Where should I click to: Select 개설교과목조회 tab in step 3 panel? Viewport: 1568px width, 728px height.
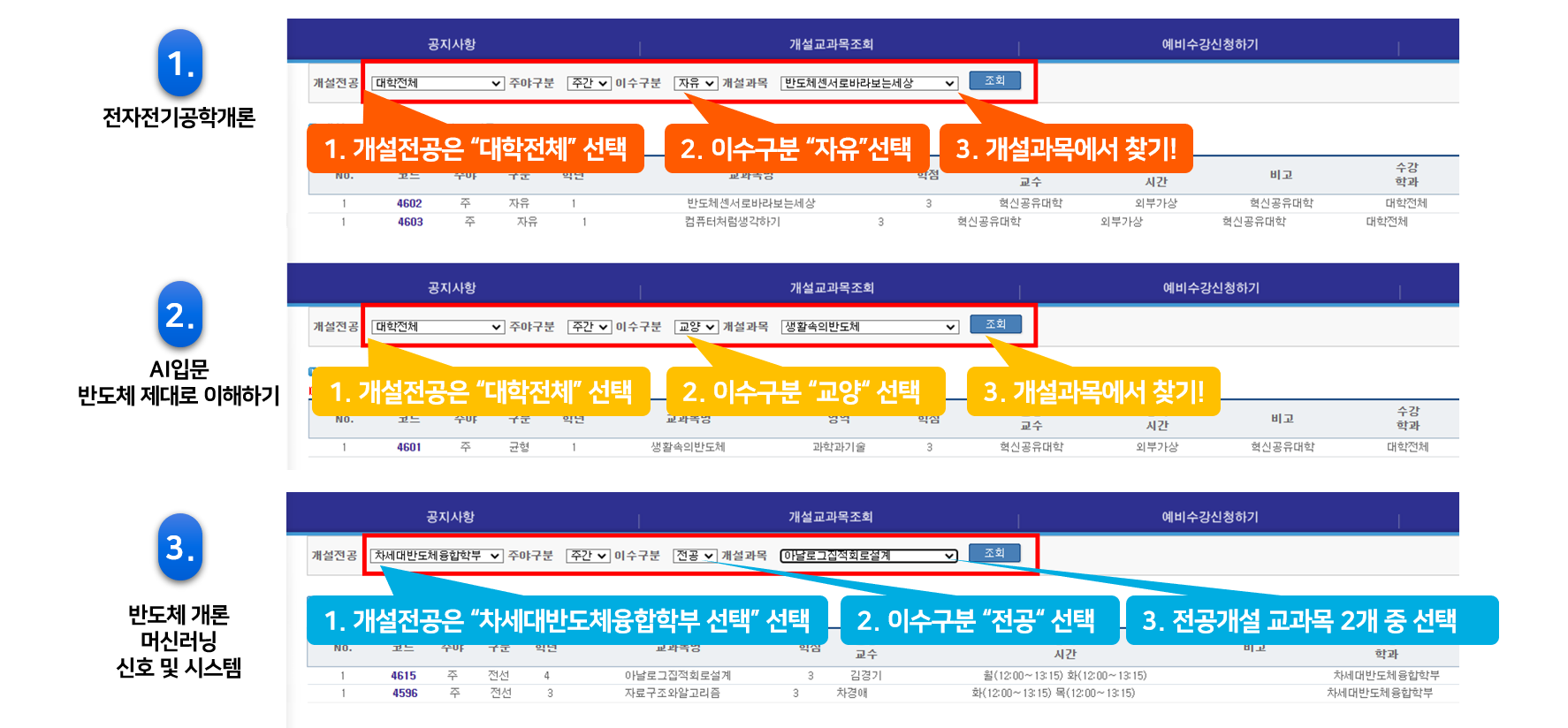830,517
